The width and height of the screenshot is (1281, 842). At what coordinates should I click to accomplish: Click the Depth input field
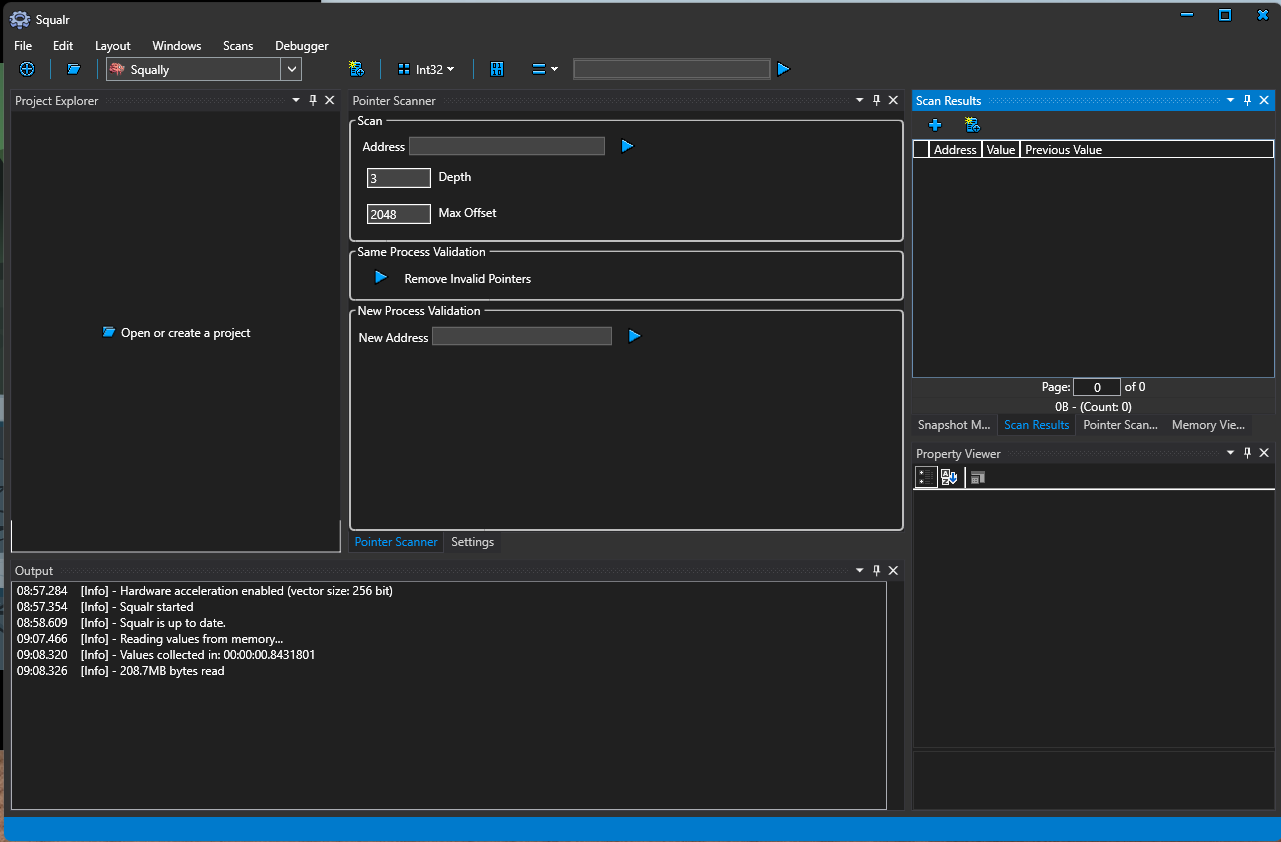click(x=399, y=178)
